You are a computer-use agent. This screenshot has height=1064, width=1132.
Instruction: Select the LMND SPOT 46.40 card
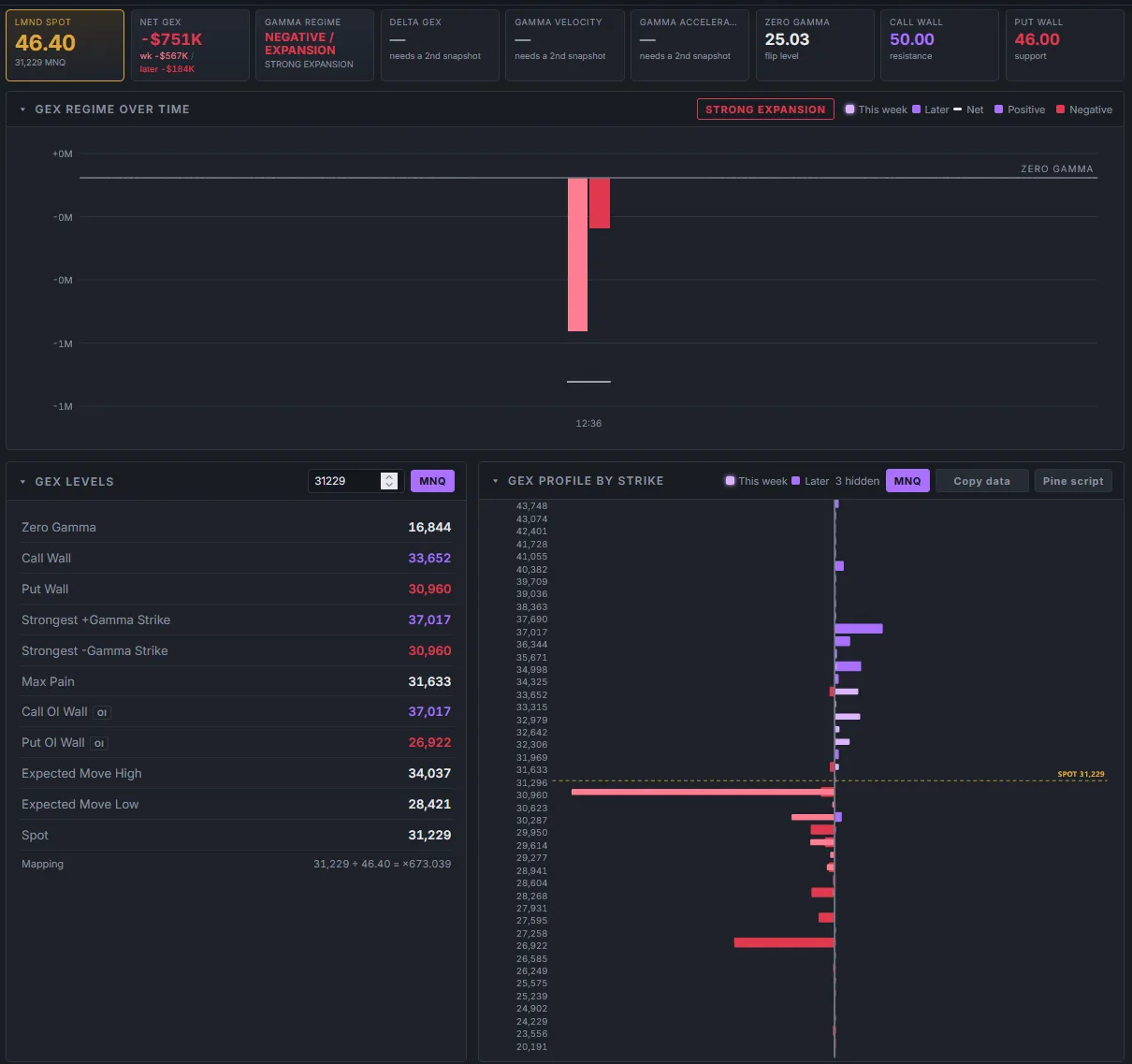(x=65, y=45)
